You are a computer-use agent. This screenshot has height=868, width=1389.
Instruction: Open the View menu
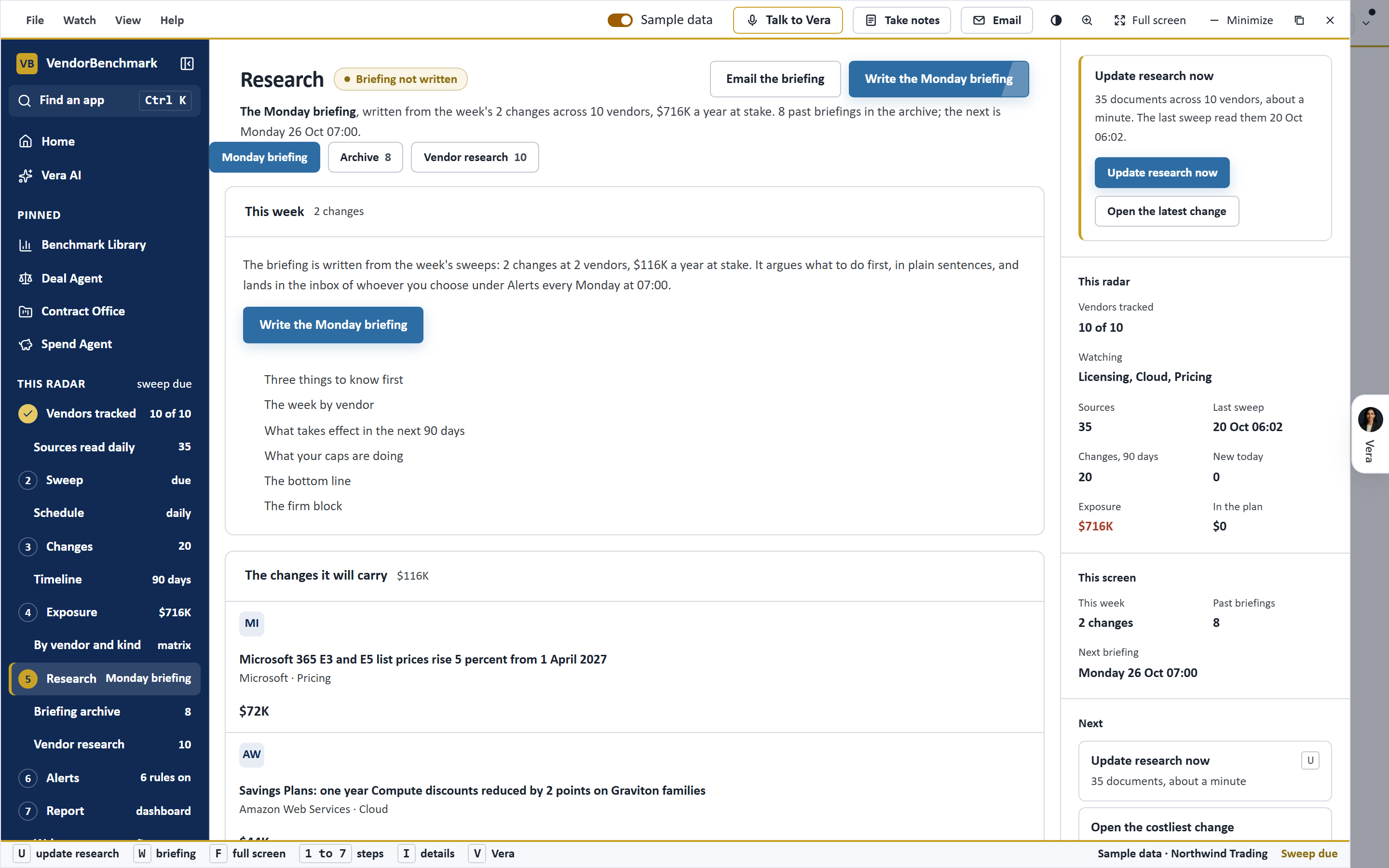pos(127,20)
